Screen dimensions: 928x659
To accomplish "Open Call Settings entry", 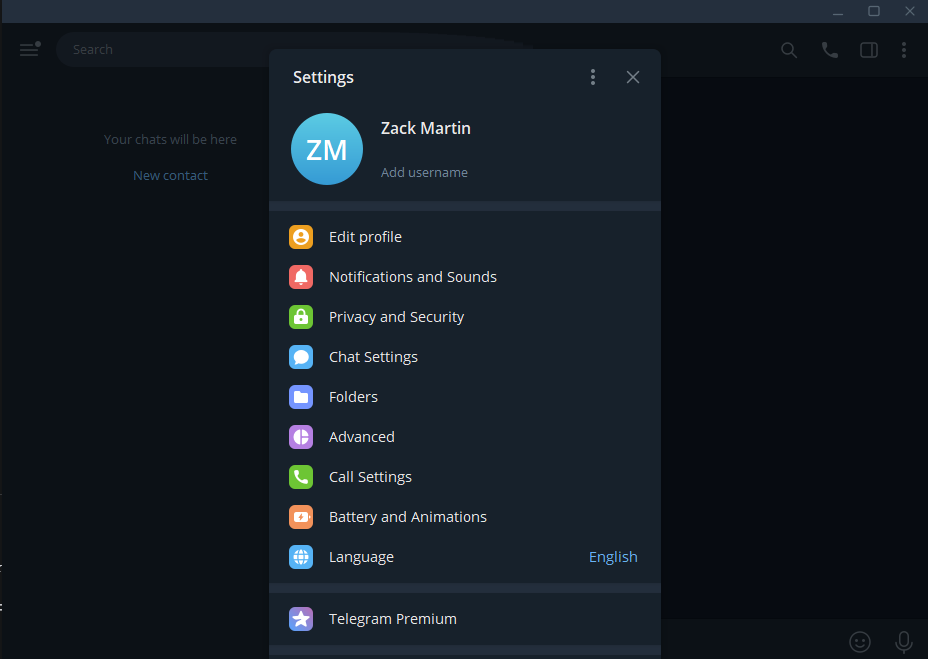I will [465, 477].
